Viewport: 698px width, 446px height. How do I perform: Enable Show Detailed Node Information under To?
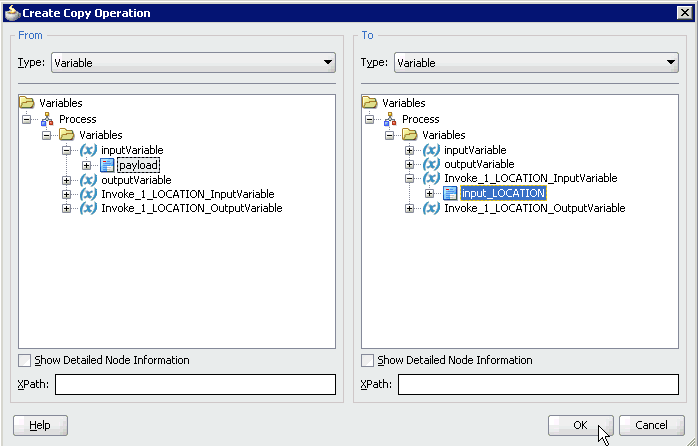(x=367, y=360)
